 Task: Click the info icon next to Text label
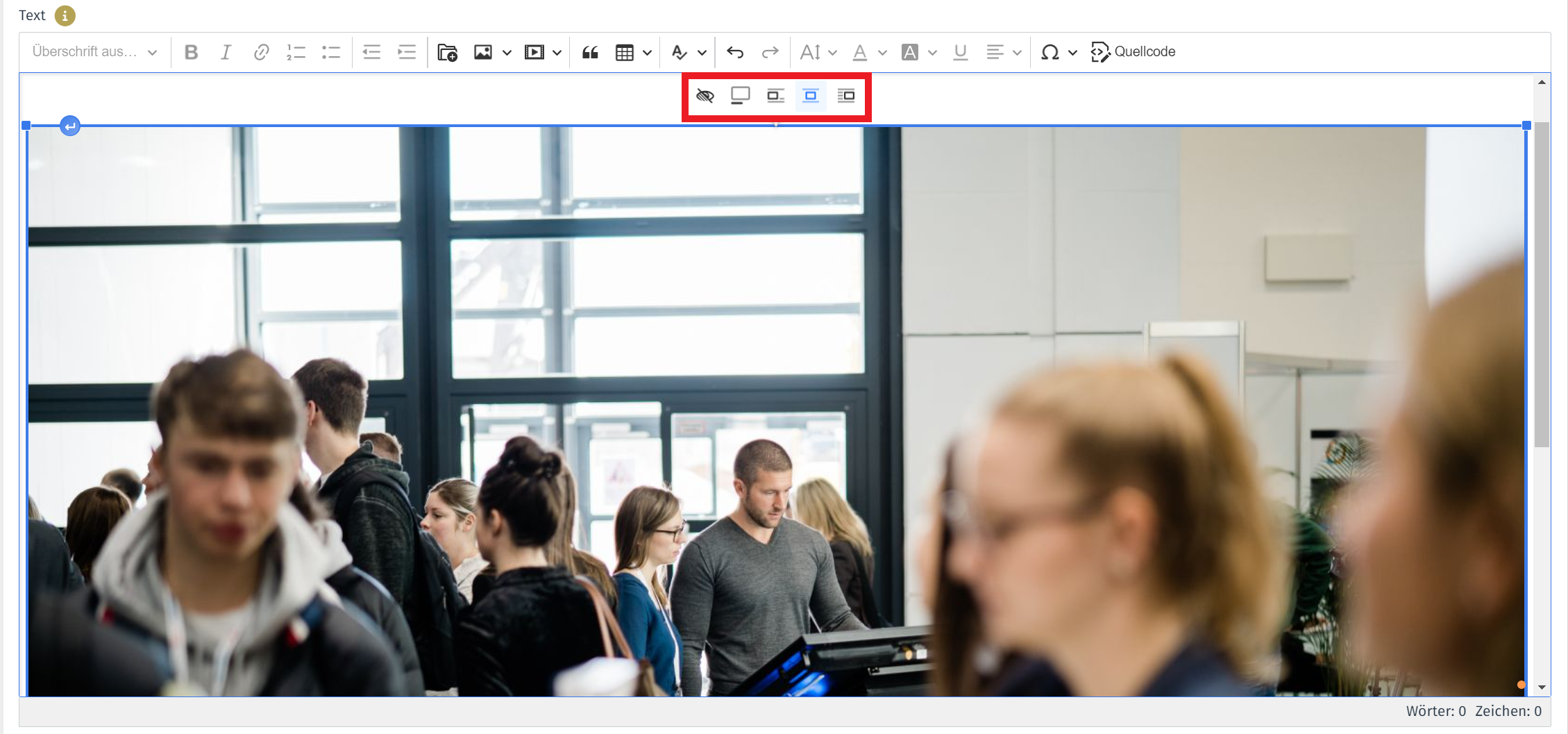(x=65, y=15)
